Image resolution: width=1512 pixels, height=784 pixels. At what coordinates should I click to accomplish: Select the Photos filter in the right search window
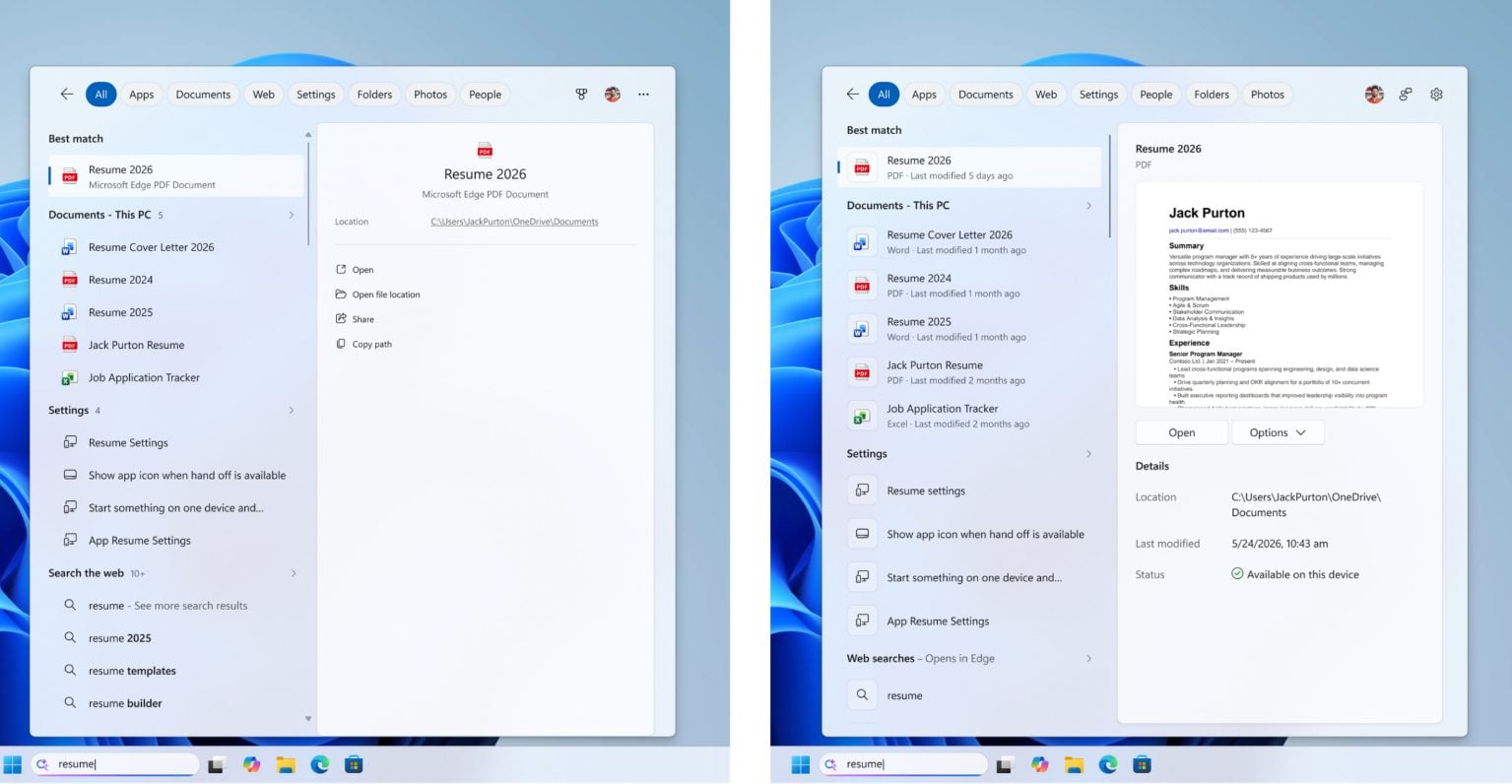1268,95
